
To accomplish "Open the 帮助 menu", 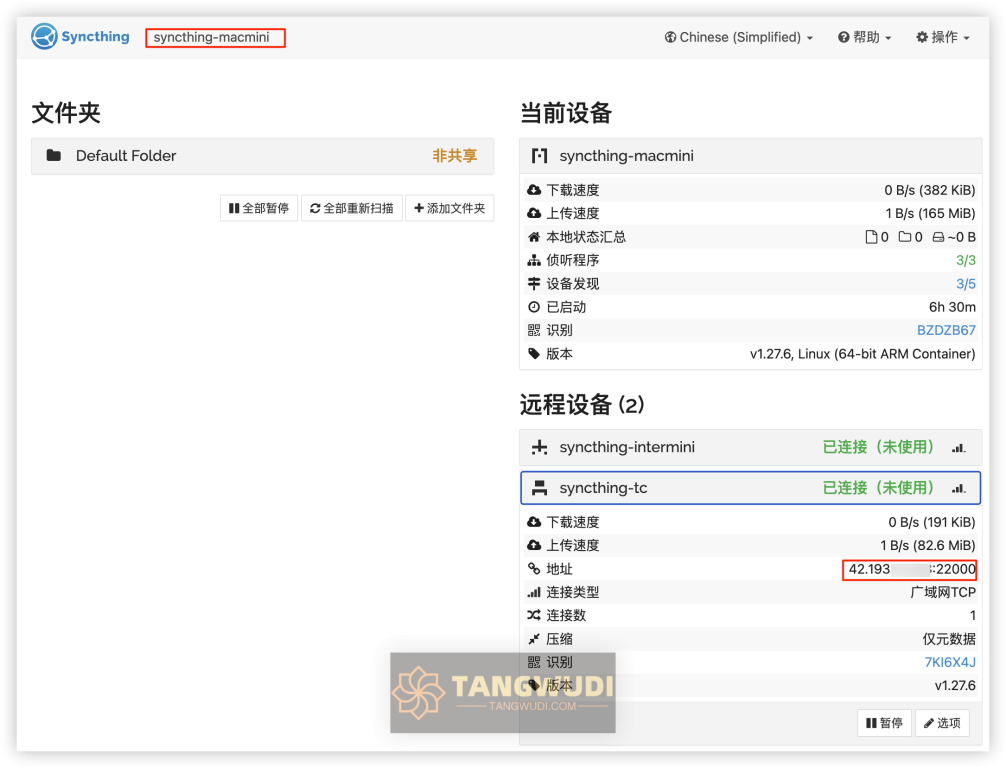I will [x=864, y=37].
